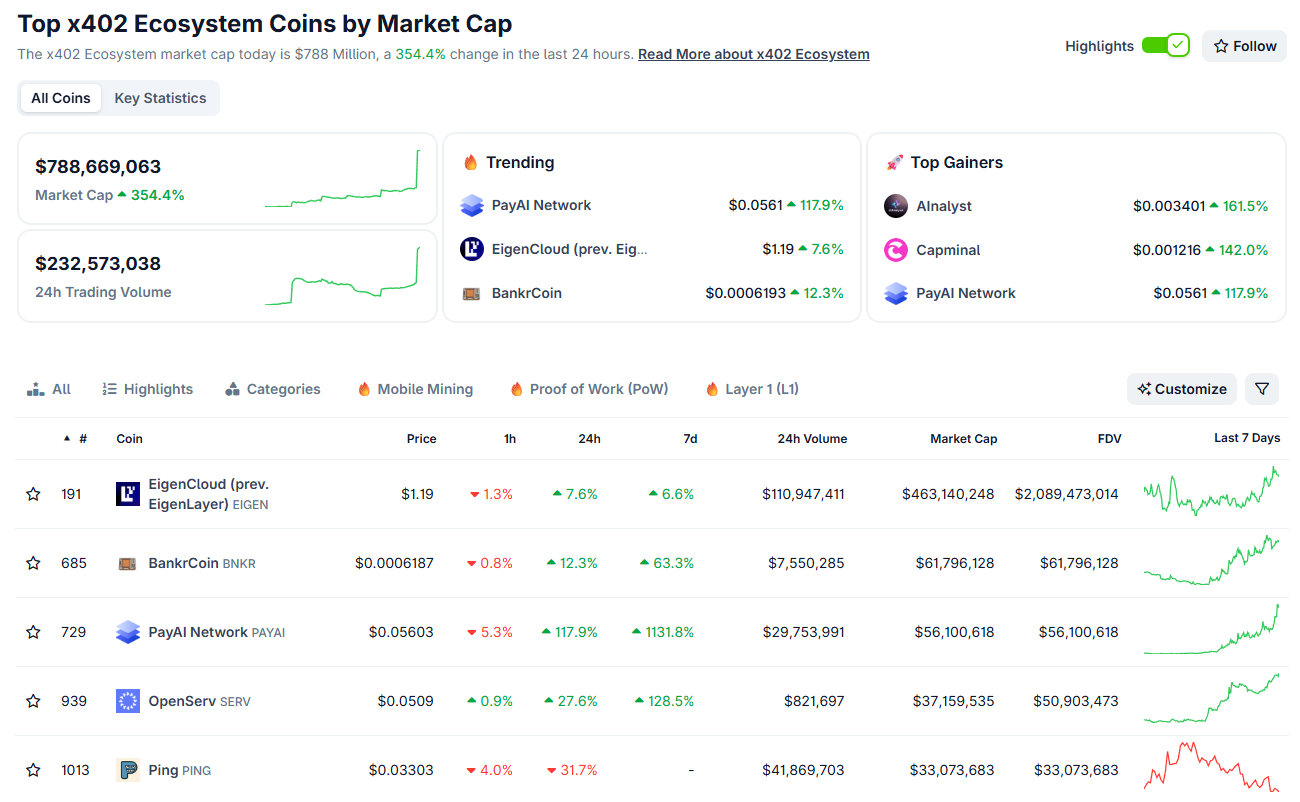Click the EigenCloud coin logo icon

pos(127,493)
